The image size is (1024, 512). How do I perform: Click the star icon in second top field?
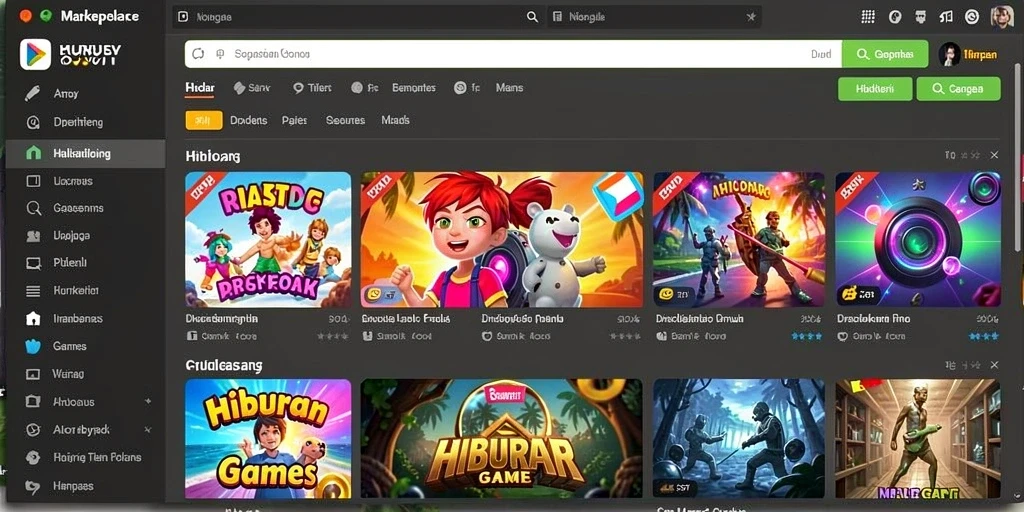751,18
